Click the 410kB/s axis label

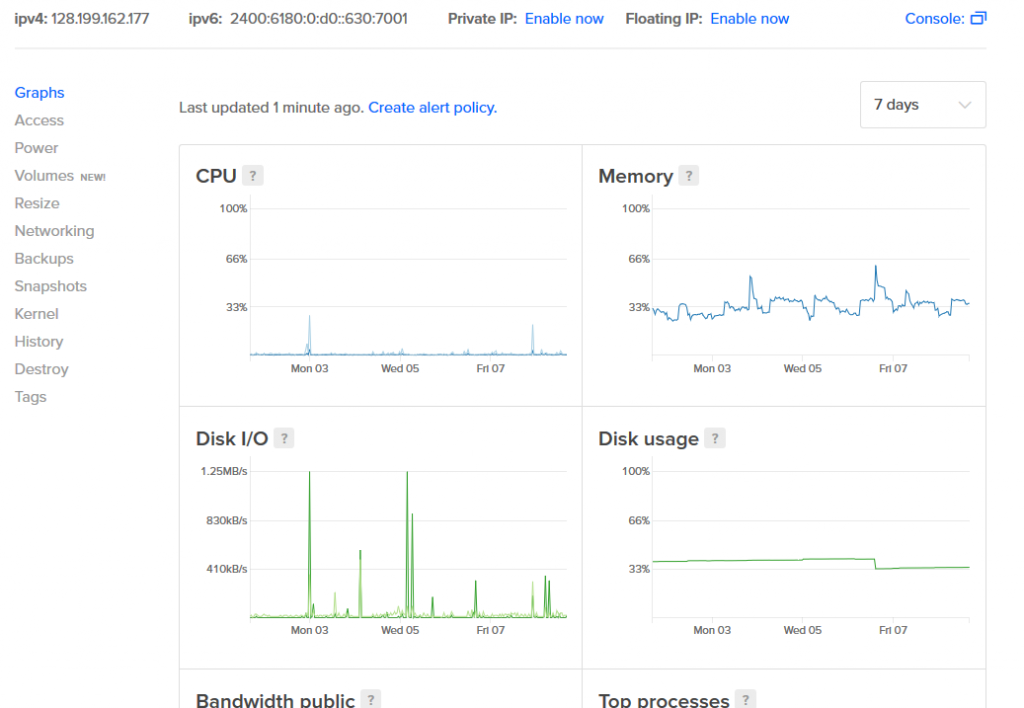[x=227, y=569]
